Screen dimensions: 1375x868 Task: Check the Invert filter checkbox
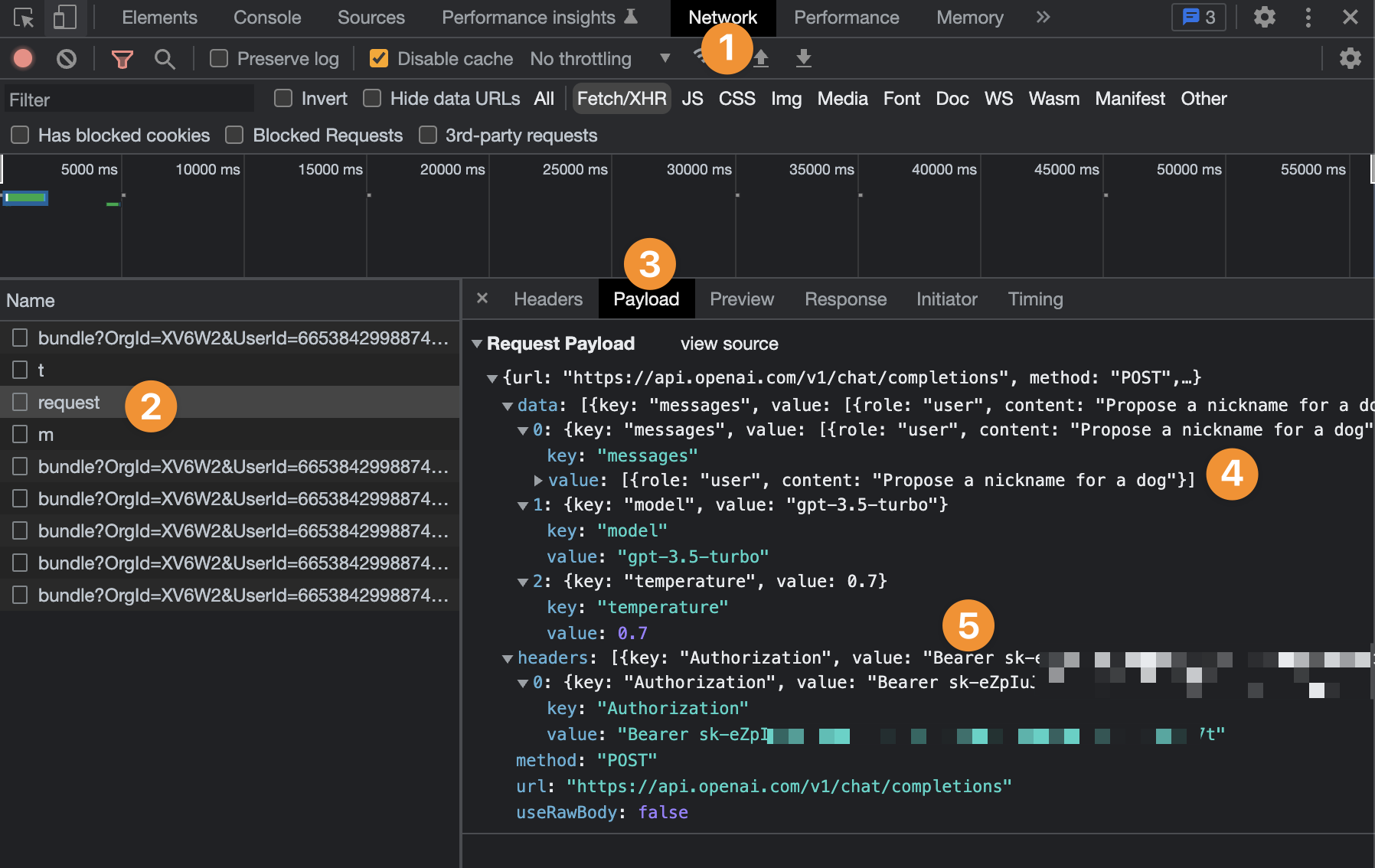pos(283,98)
